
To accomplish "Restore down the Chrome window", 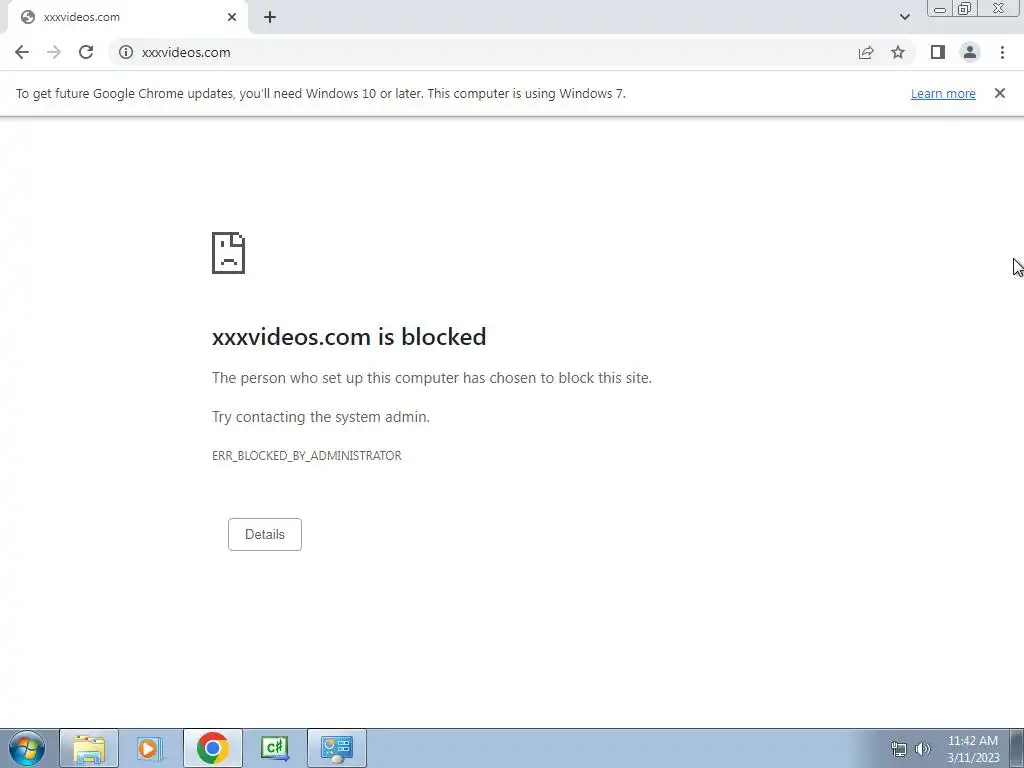I will pos(964,9).
